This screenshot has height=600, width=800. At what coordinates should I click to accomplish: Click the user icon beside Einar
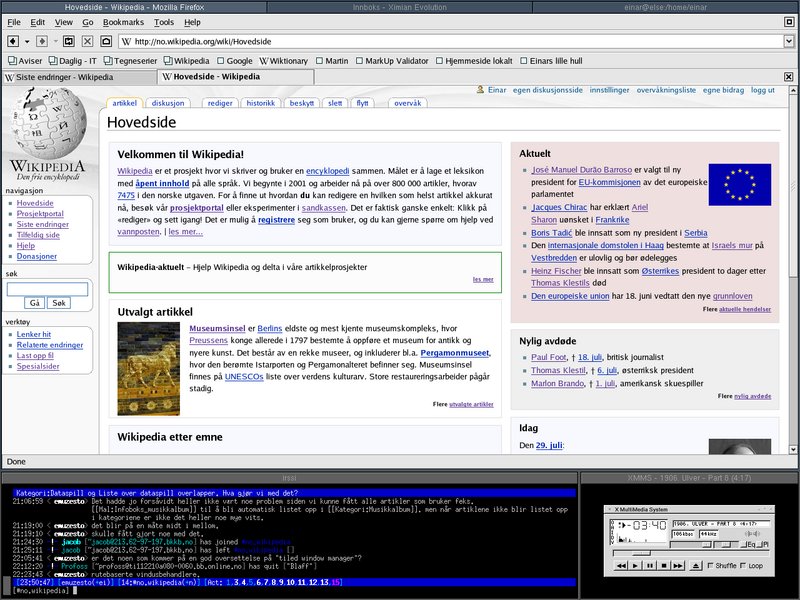coord(480,90)
